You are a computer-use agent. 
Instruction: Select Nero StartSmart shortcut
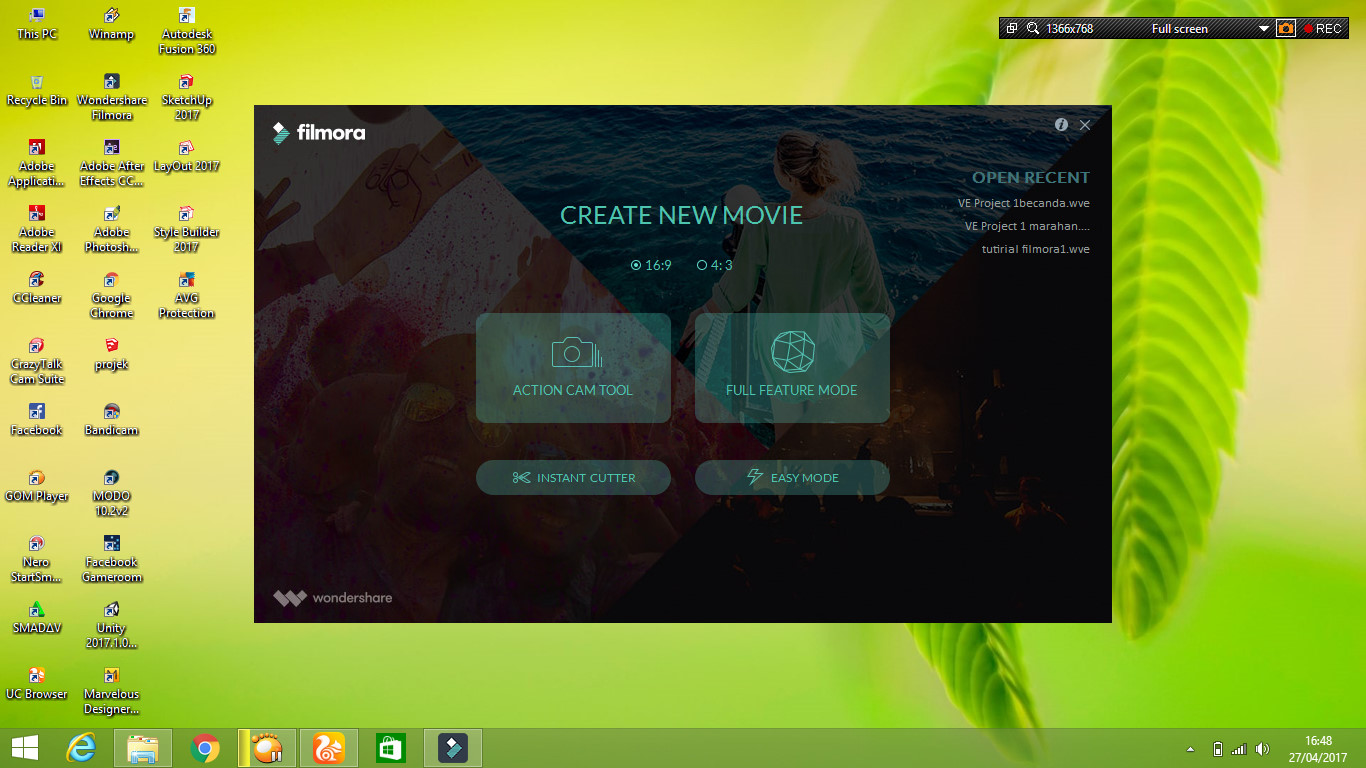37,559
